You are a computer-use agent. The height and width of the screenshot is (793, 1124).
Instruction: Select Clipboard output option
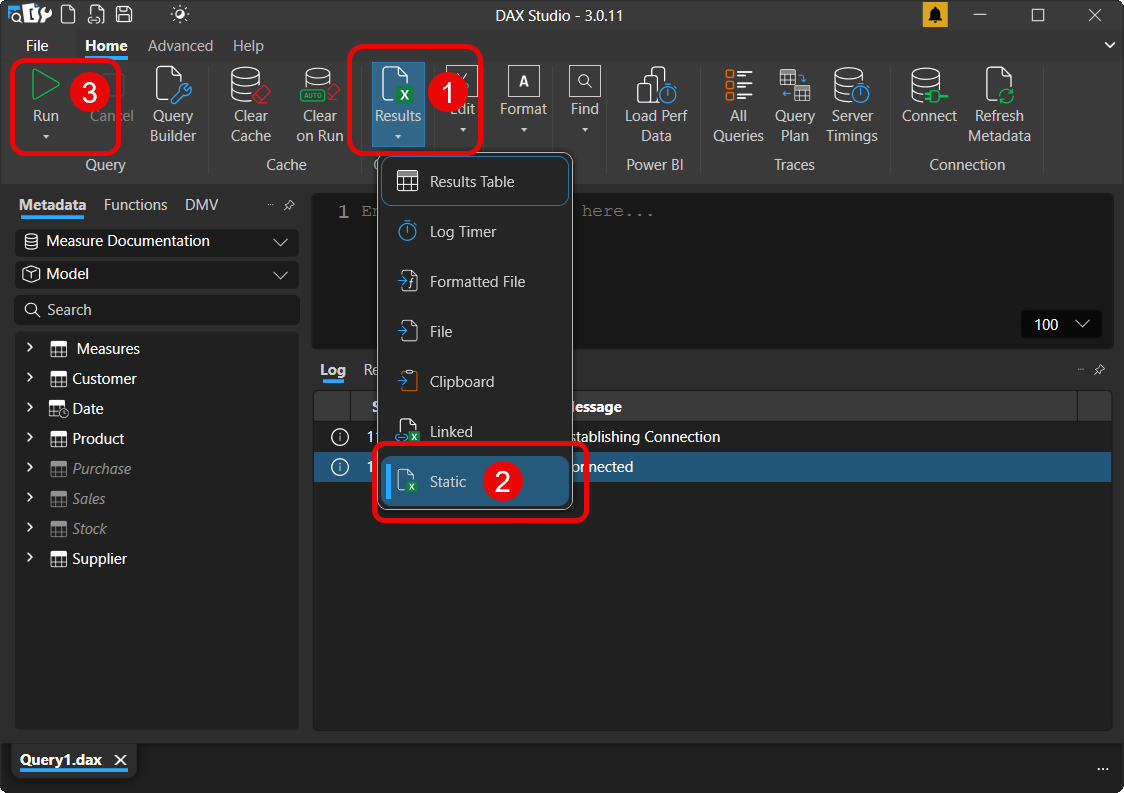point(475,381)
